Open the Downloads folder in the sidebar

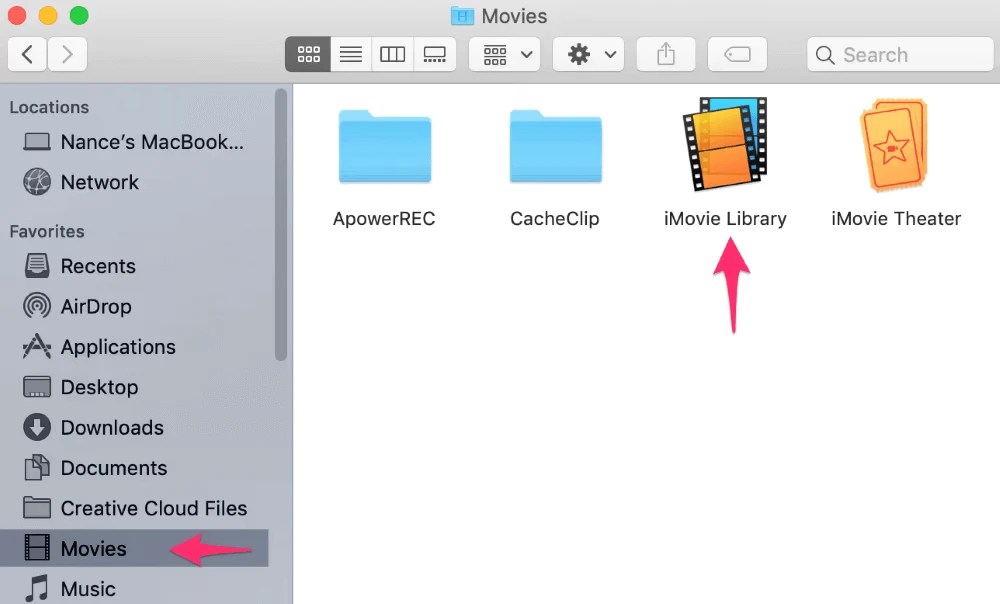(x=112, y=427)
